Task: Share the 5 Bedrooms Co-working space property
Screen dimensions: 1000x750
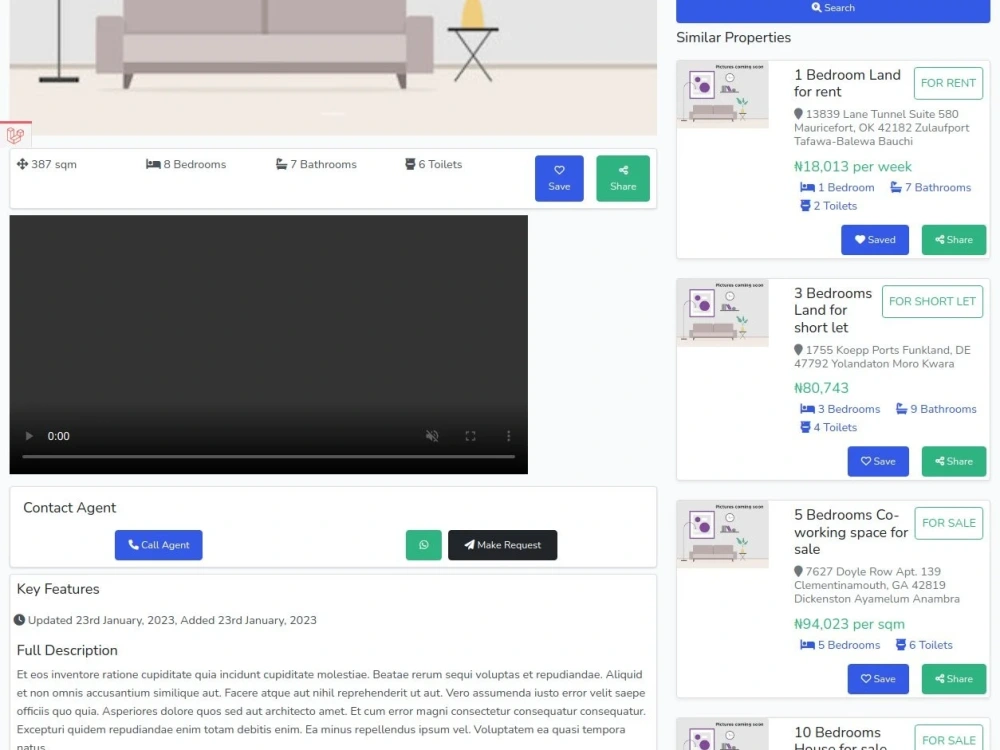Action: tap(954, 679)
